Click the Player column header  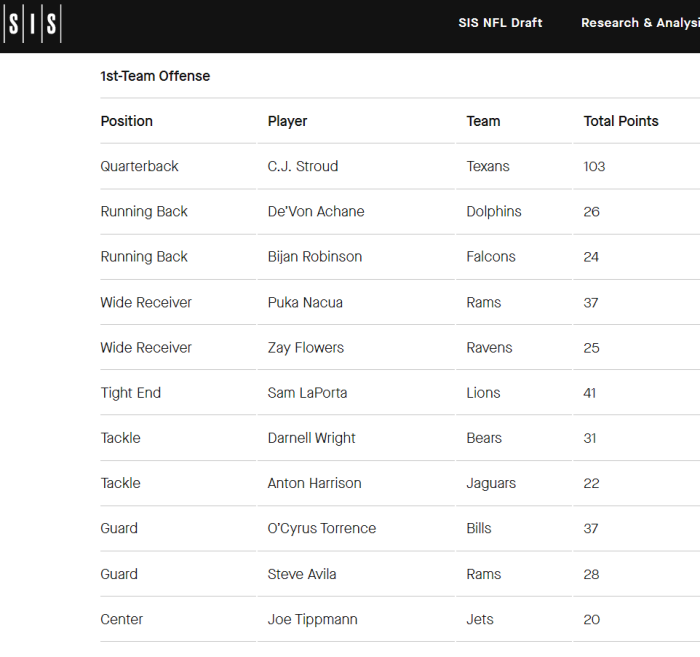[x=287, y=121]
